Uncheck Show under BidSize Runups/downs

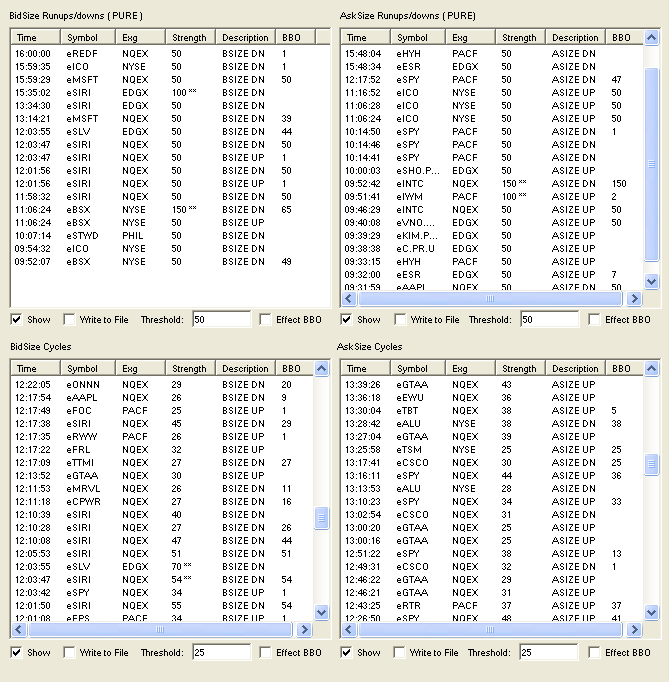coord(16,320)
